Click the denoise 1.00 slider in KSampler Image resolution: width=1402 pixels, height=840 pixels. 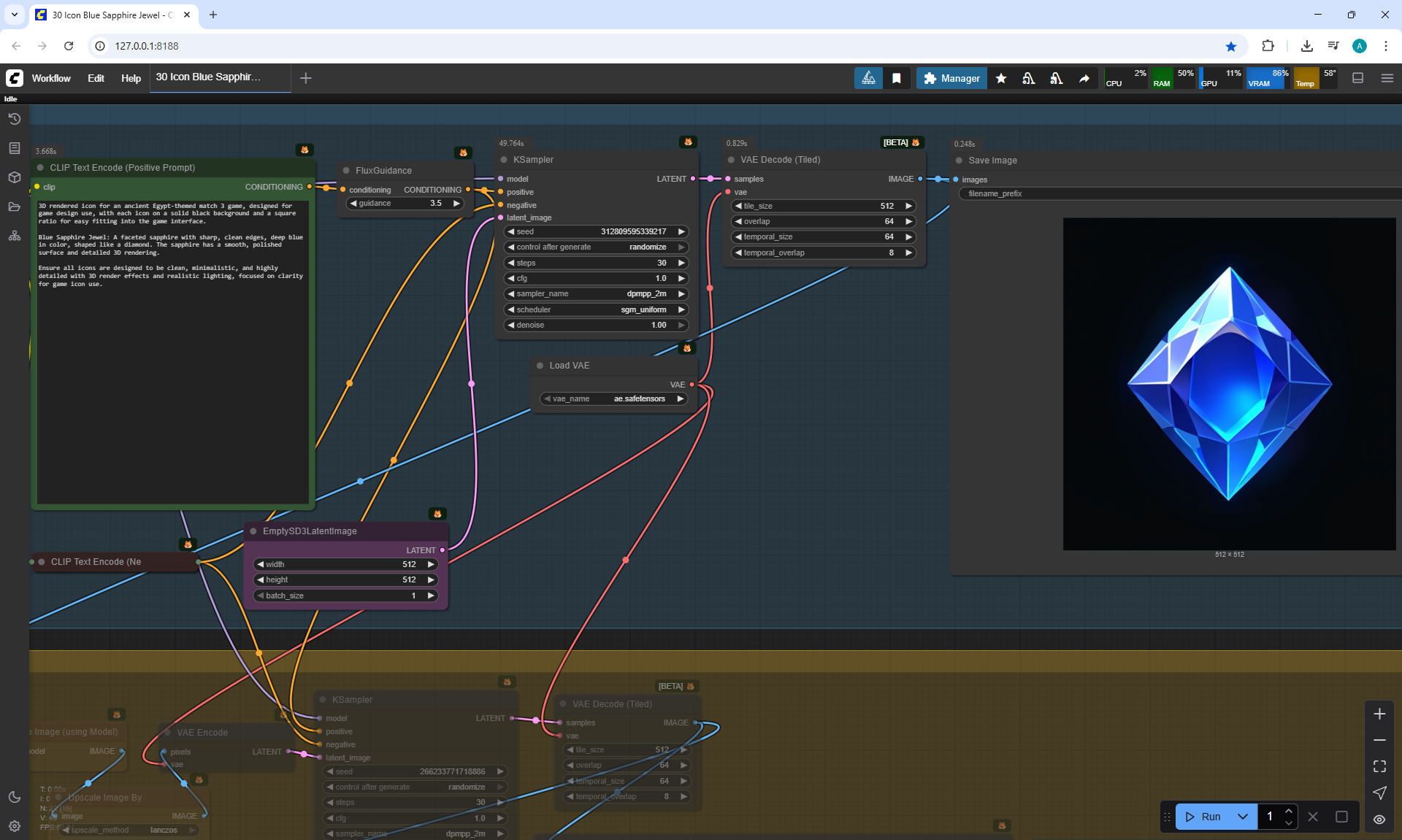(x=595, y=325)
